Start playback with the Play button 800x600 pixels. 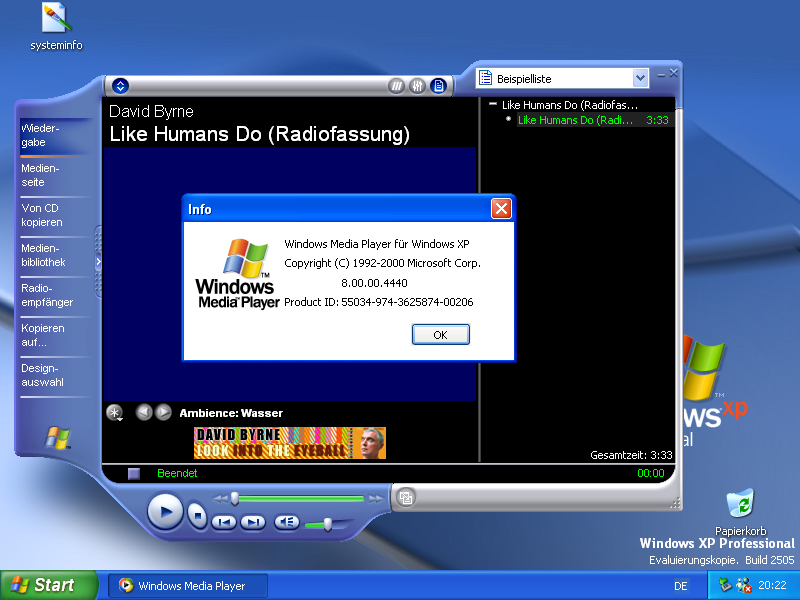point(165,512)
